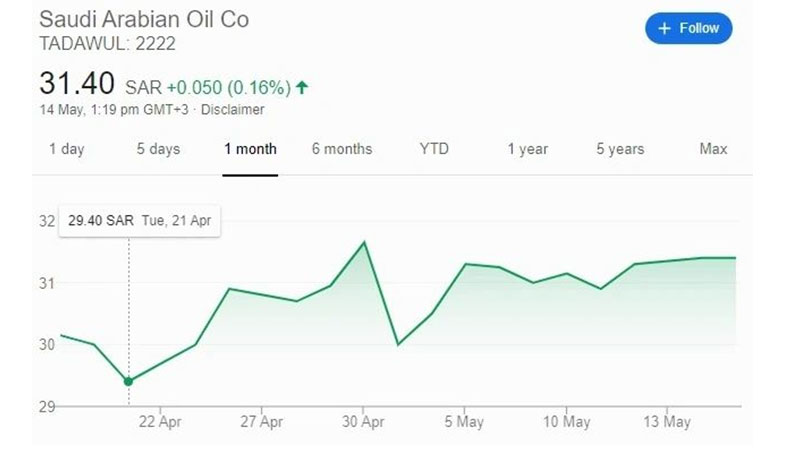The image size is (786, 473).
Task: Click the 29.40 SAR tooltip box
Action: tap(139, 220)
